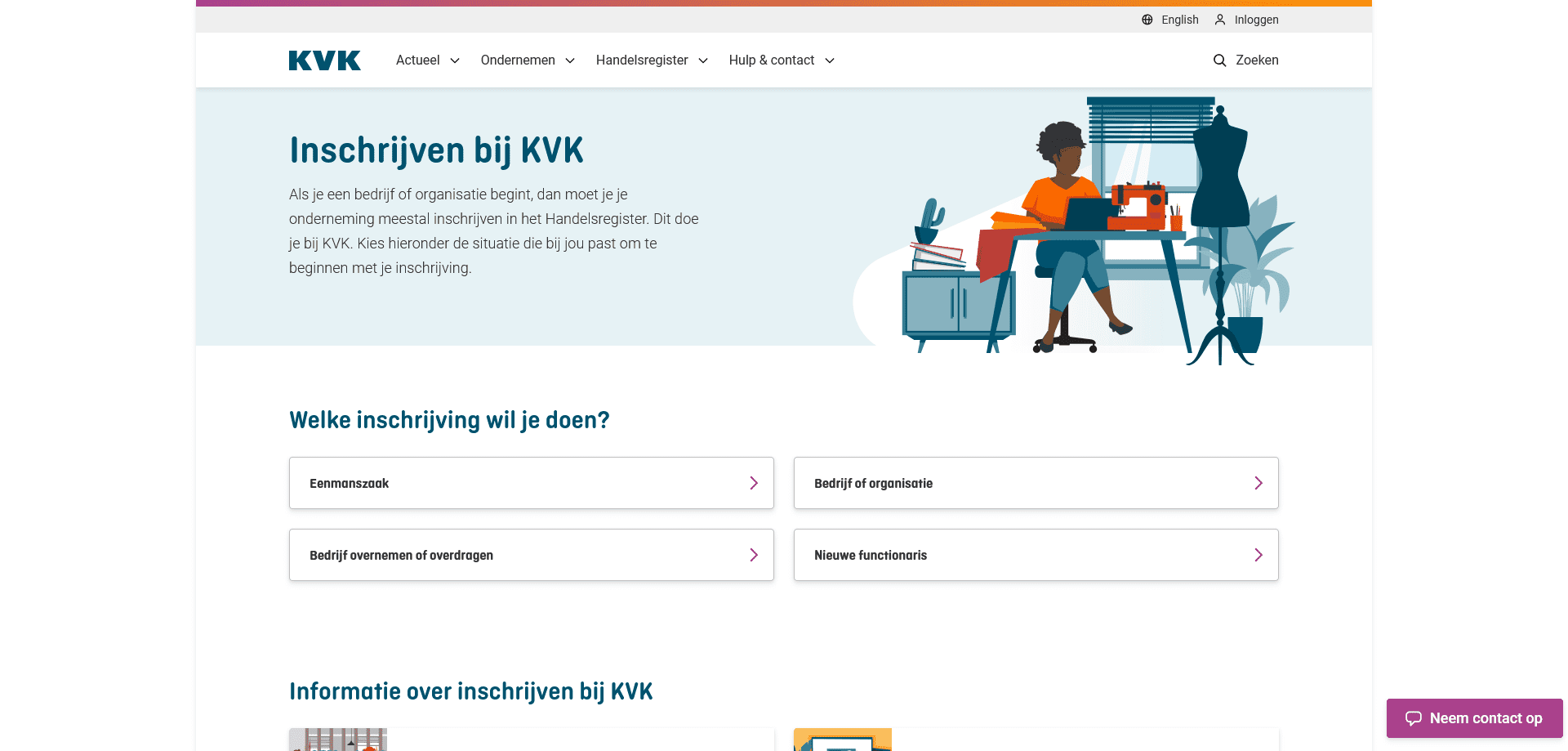
Task: Click Zoeken to search the site
Action: (x=1245, y=60)
